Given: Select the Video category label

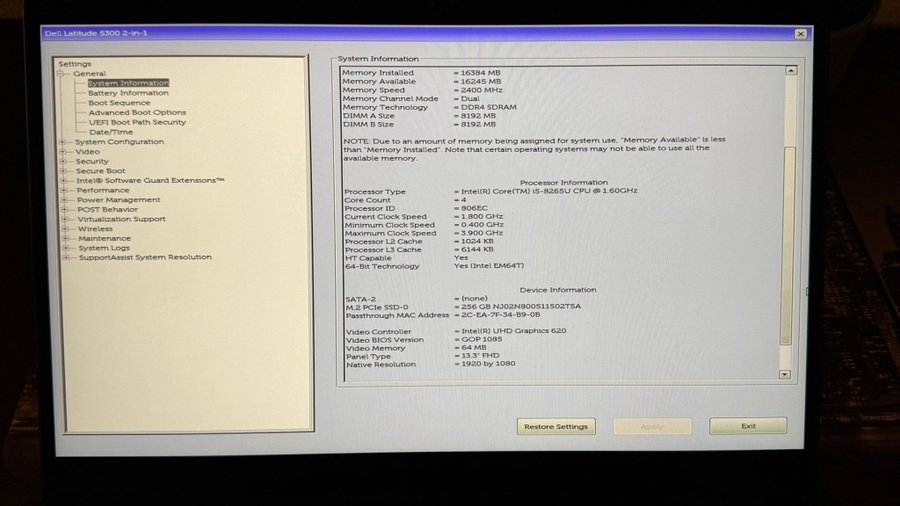Looking at the screenshot, I should pyautogui.click(x=87, y=151).
